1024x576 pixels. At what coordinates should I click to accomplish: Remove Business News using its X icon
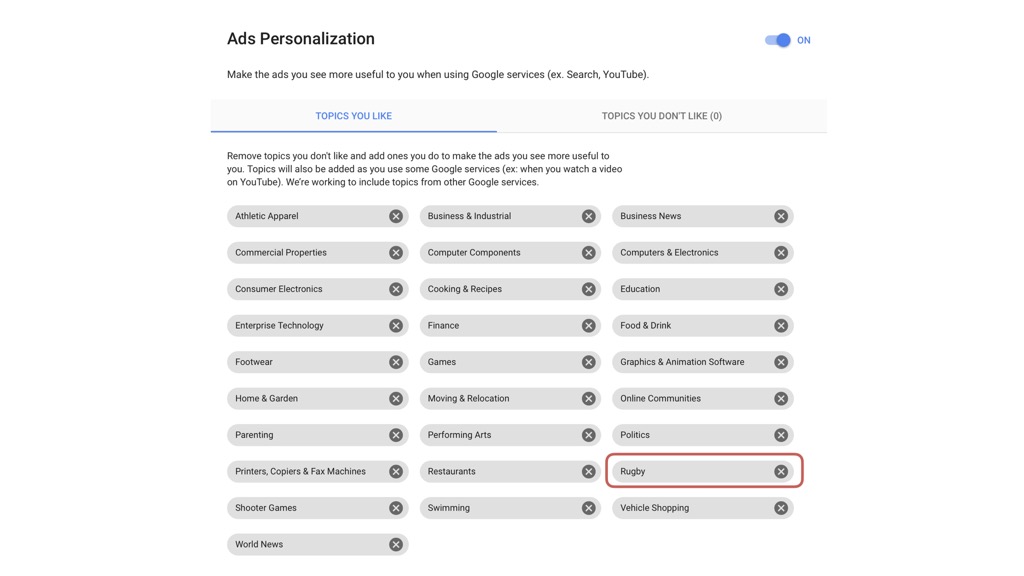[780, 216]
